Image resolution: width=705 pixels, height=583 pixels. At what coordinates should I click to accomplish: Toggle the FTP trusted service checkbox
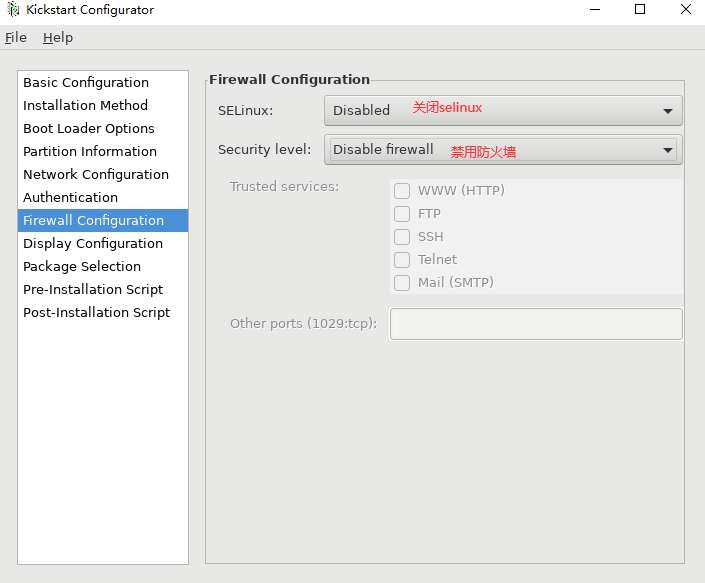pyautogui.click(x=402, y=214)
